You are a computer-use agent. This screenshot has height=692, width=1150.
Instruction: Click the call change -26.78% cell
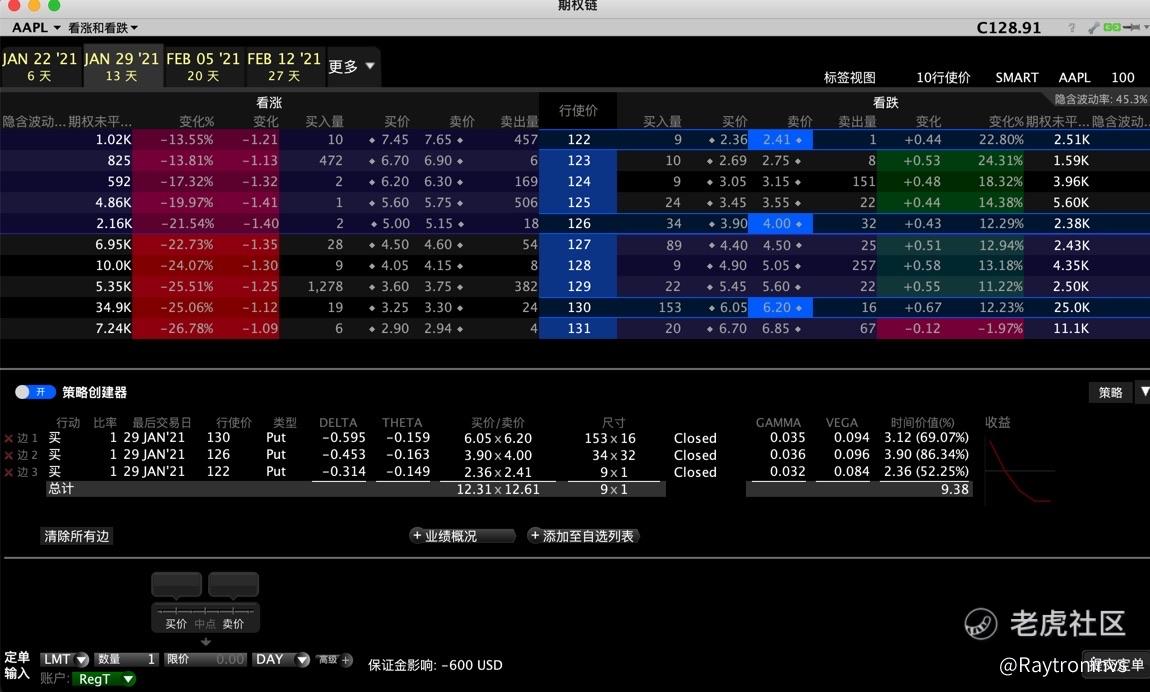coord(186,329)
